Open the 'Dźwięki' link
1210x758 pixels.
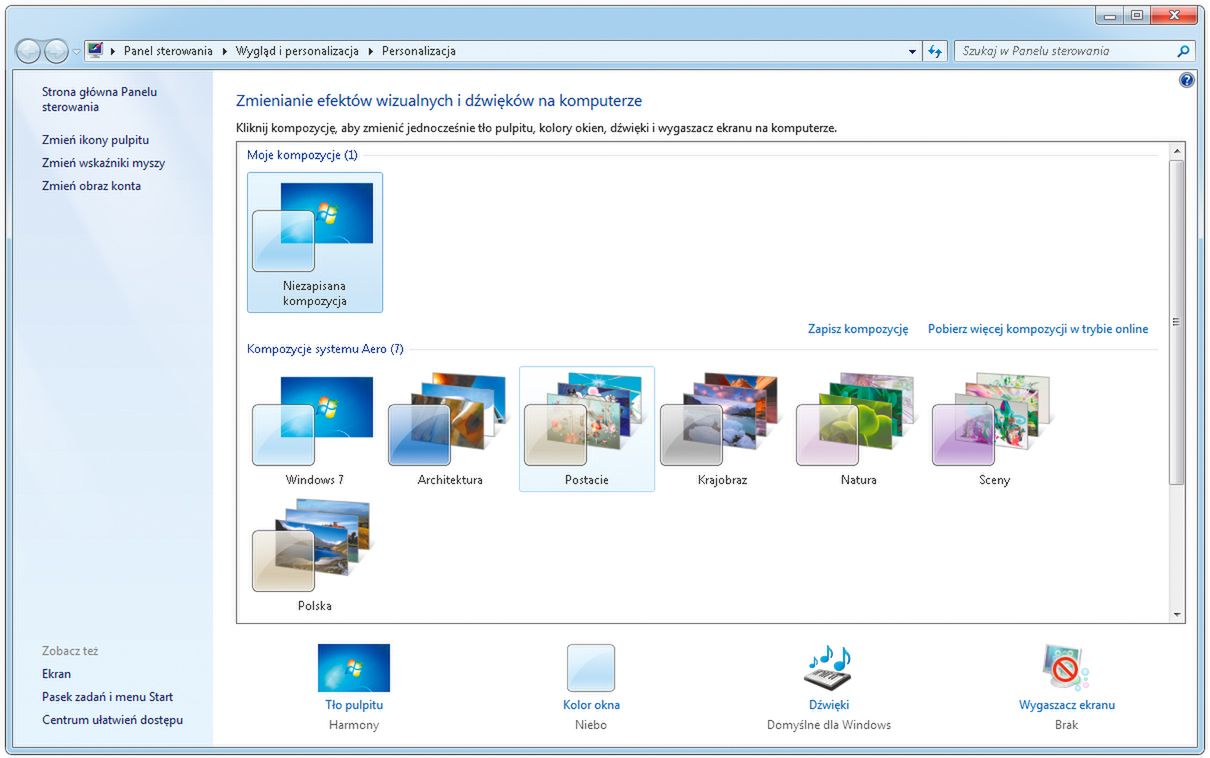(829, 705)
